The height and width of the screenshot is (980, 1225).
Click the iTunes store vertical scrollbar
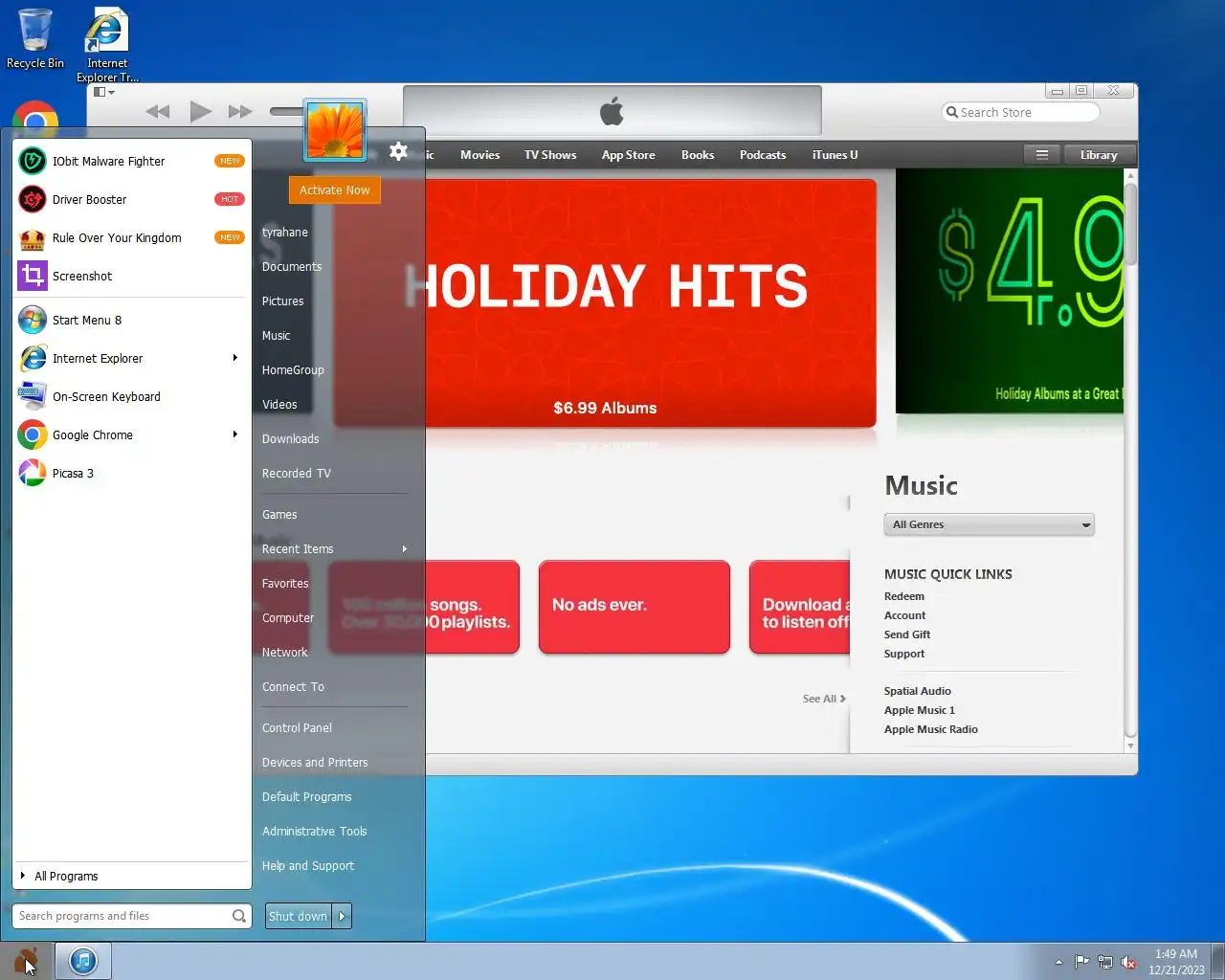tap(1130, 459)
